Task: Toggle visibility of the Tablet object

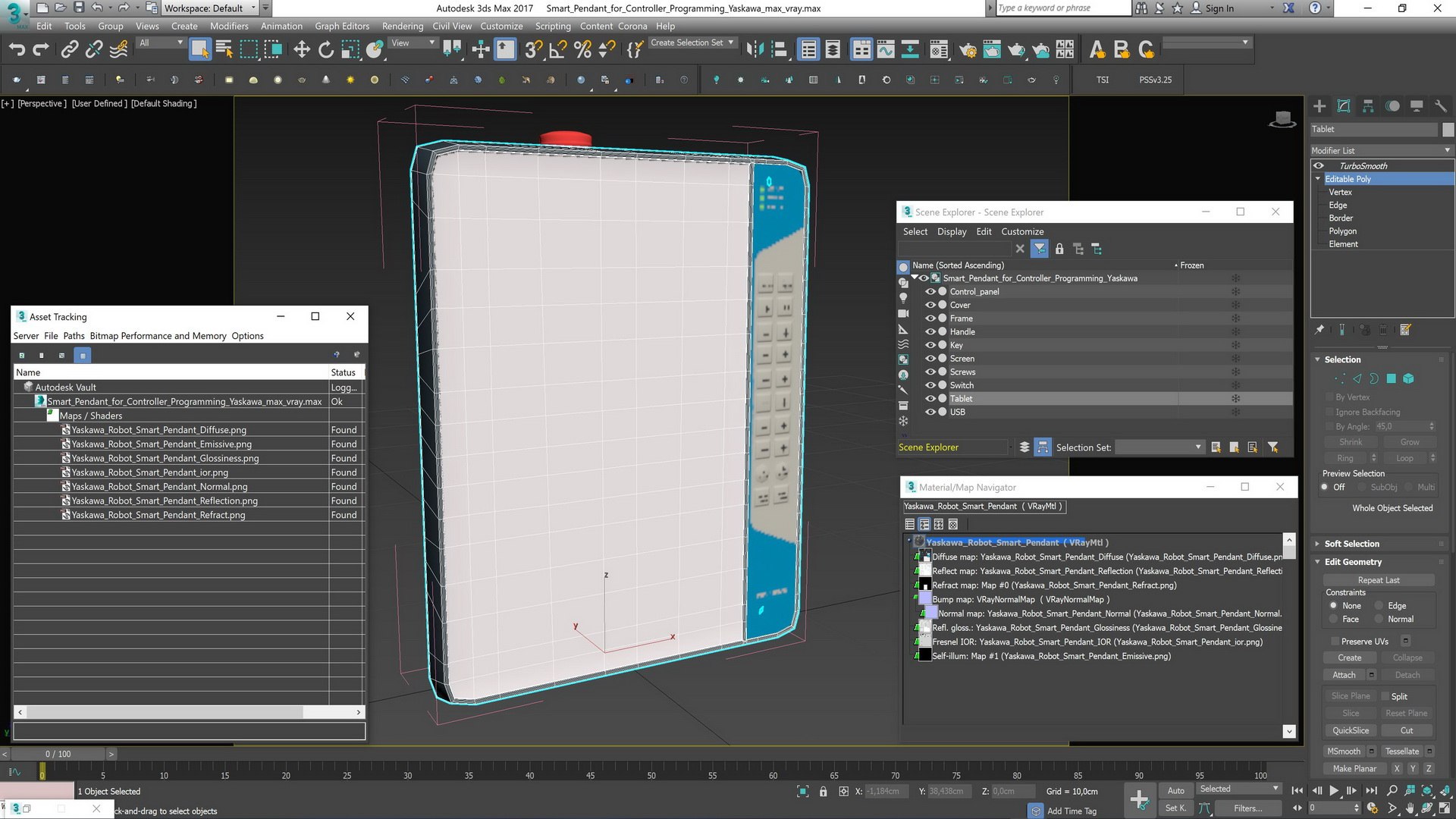Action: click(x=930, y=399)
